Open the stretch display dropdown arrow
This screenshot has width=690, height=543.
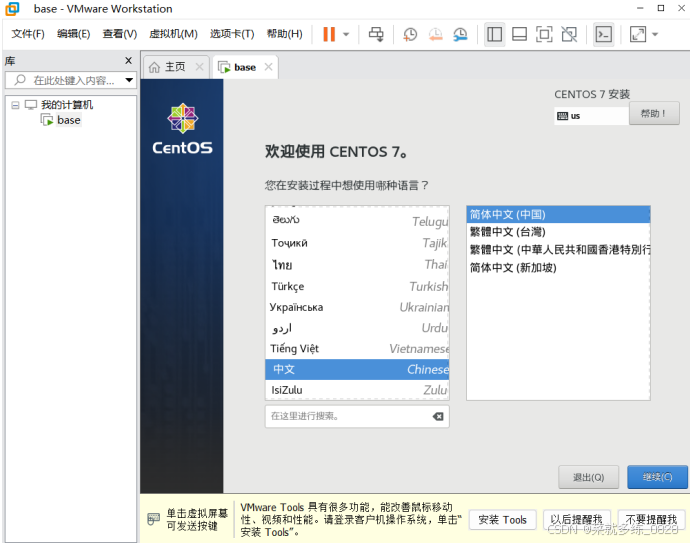tap(655, 34)
